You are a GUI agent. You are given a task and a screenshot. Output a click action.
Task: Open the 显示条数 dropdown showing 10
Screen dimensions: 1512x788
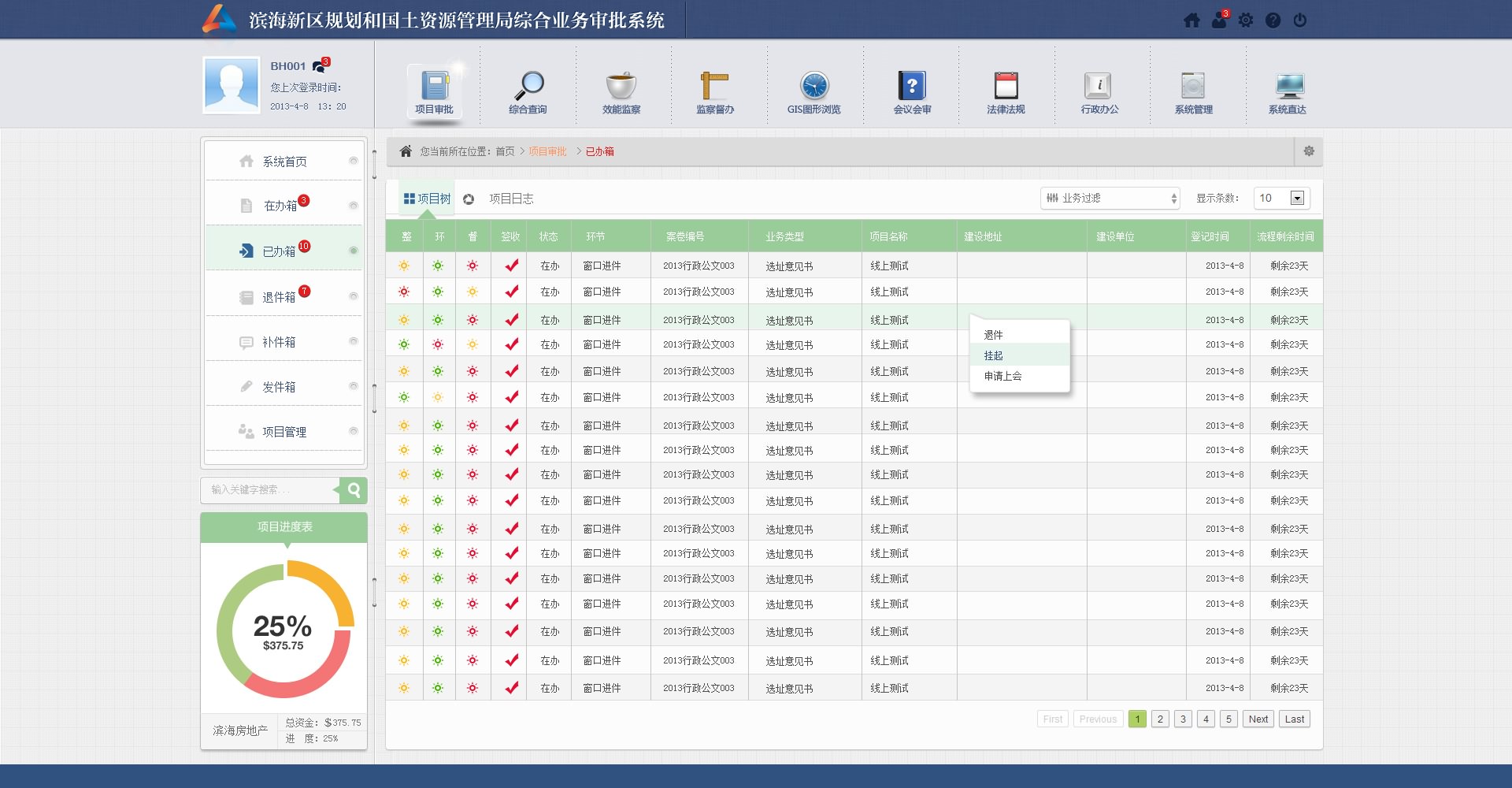click(x=1282, y=199)
